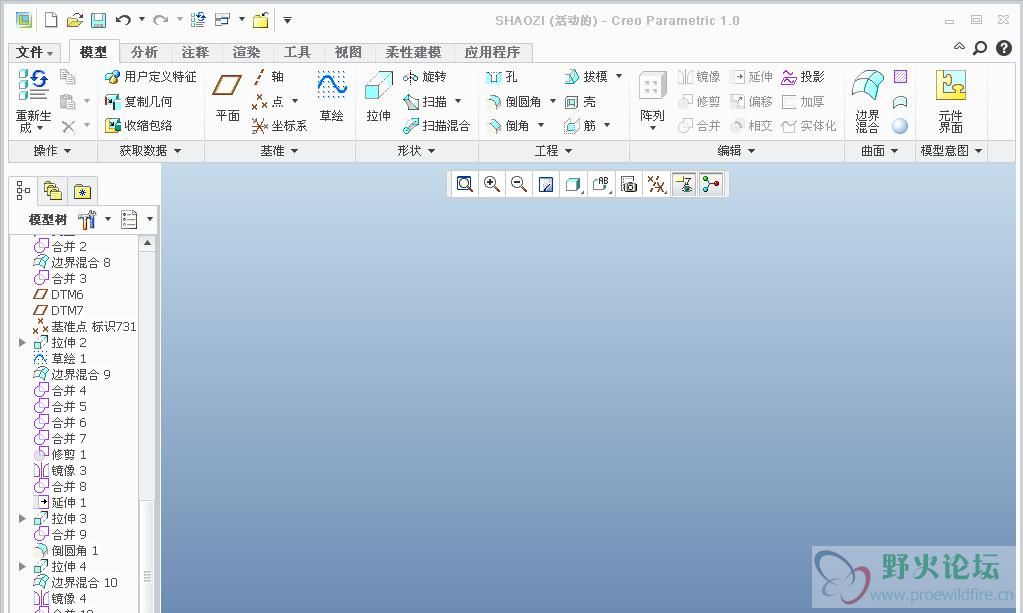Click the Chamfer (倒角) tool

point(508,125)
